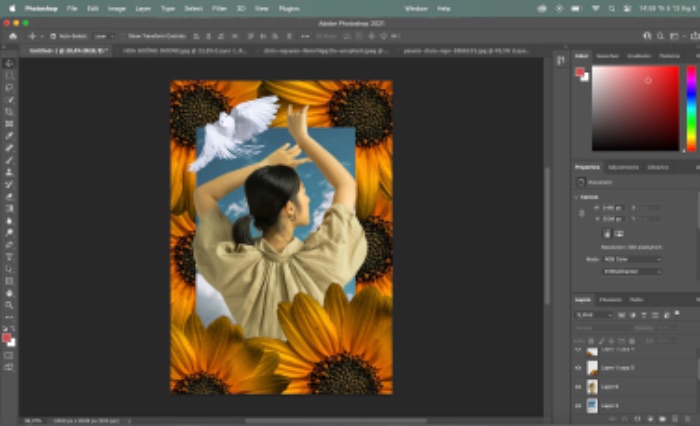
Task: Click the canvas width input field
Action: pyautogui.click(x=612, y=208)
